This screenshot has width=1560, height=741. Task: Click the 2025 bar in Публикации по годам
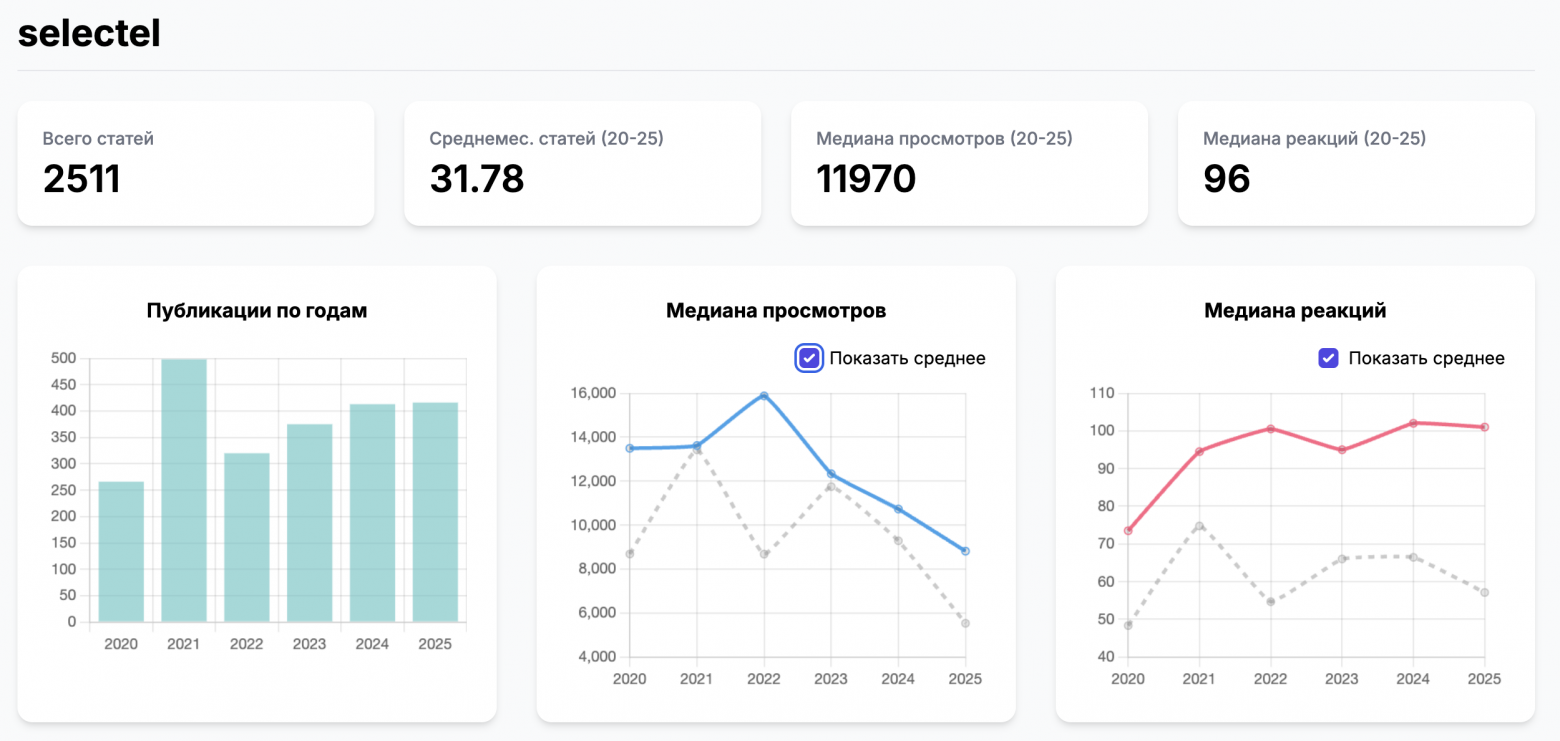click(436, 512)
